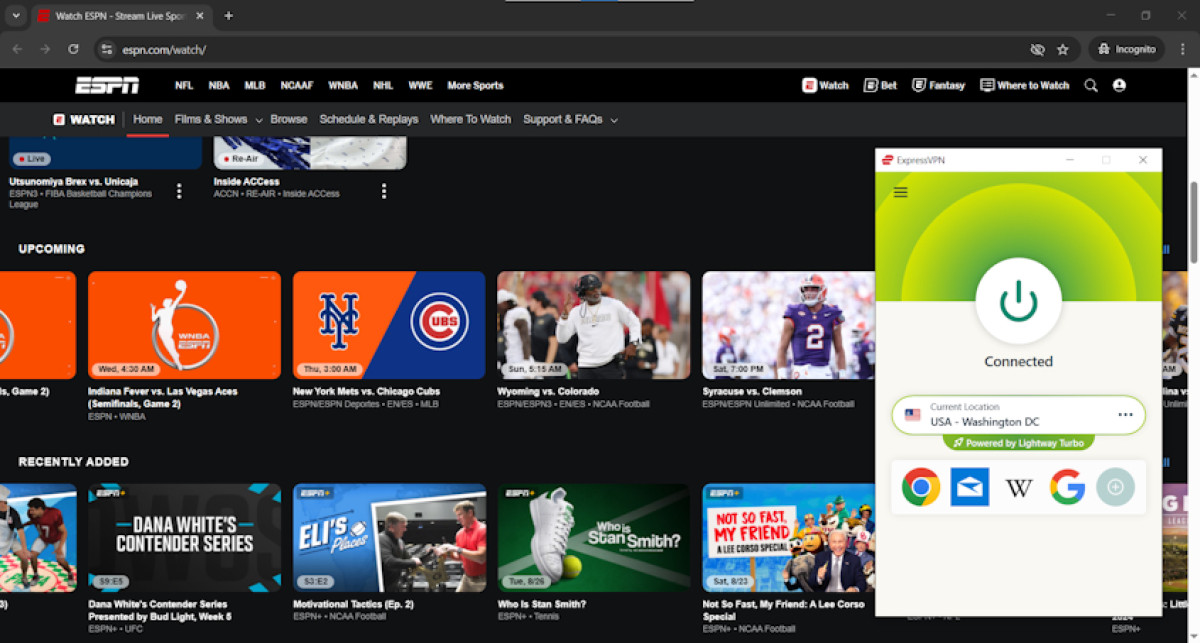This screenshot has height=643, width=1200.
Task: Open ESPN Bet link
Action: 880,86
